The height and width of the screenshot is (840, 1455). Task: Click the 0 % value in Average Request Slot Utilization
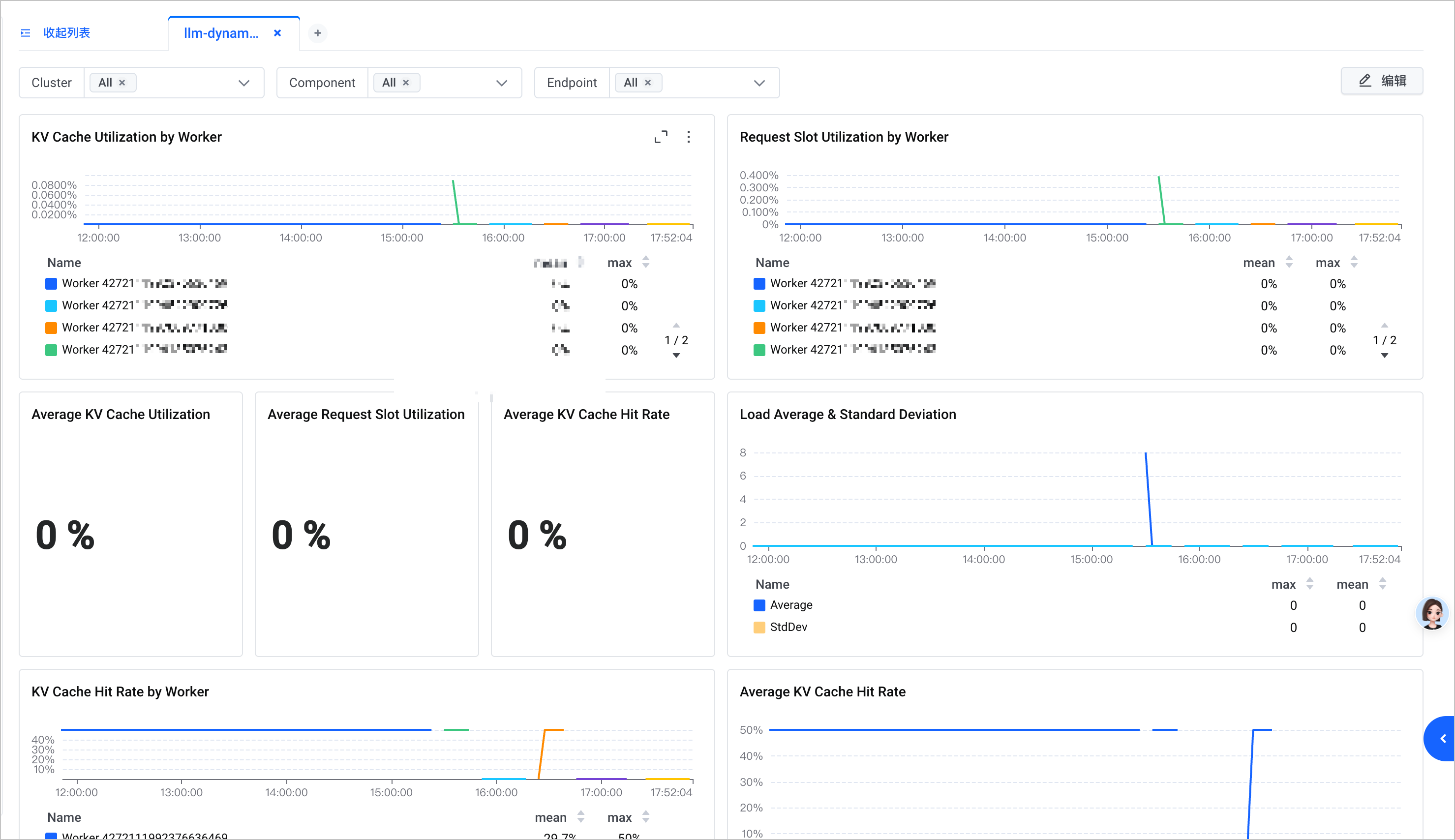(x=301, y=535)
